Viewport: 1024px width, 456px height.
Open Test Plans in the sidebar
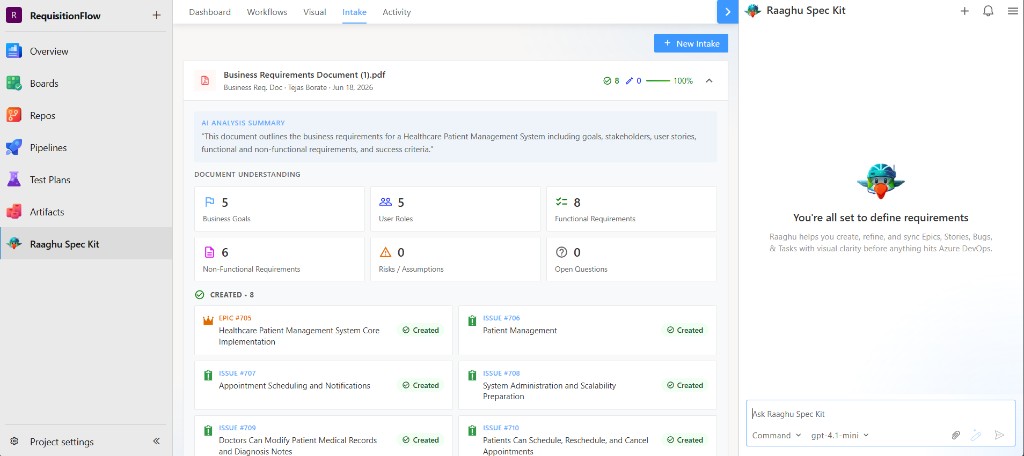86,180
